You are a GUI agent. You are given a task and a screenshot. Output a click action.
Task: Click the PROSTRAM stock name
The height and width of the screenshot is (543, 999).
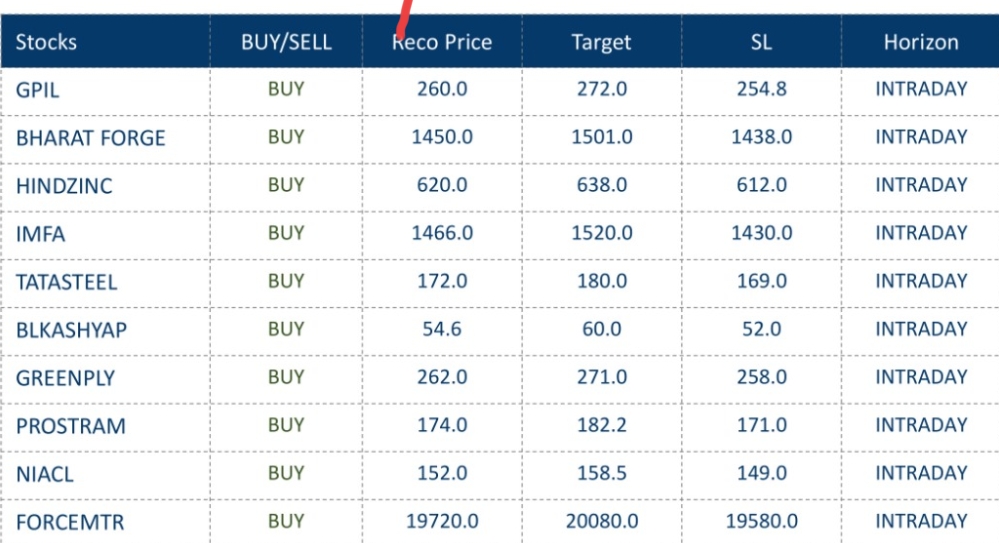click(x=70, y=426)
